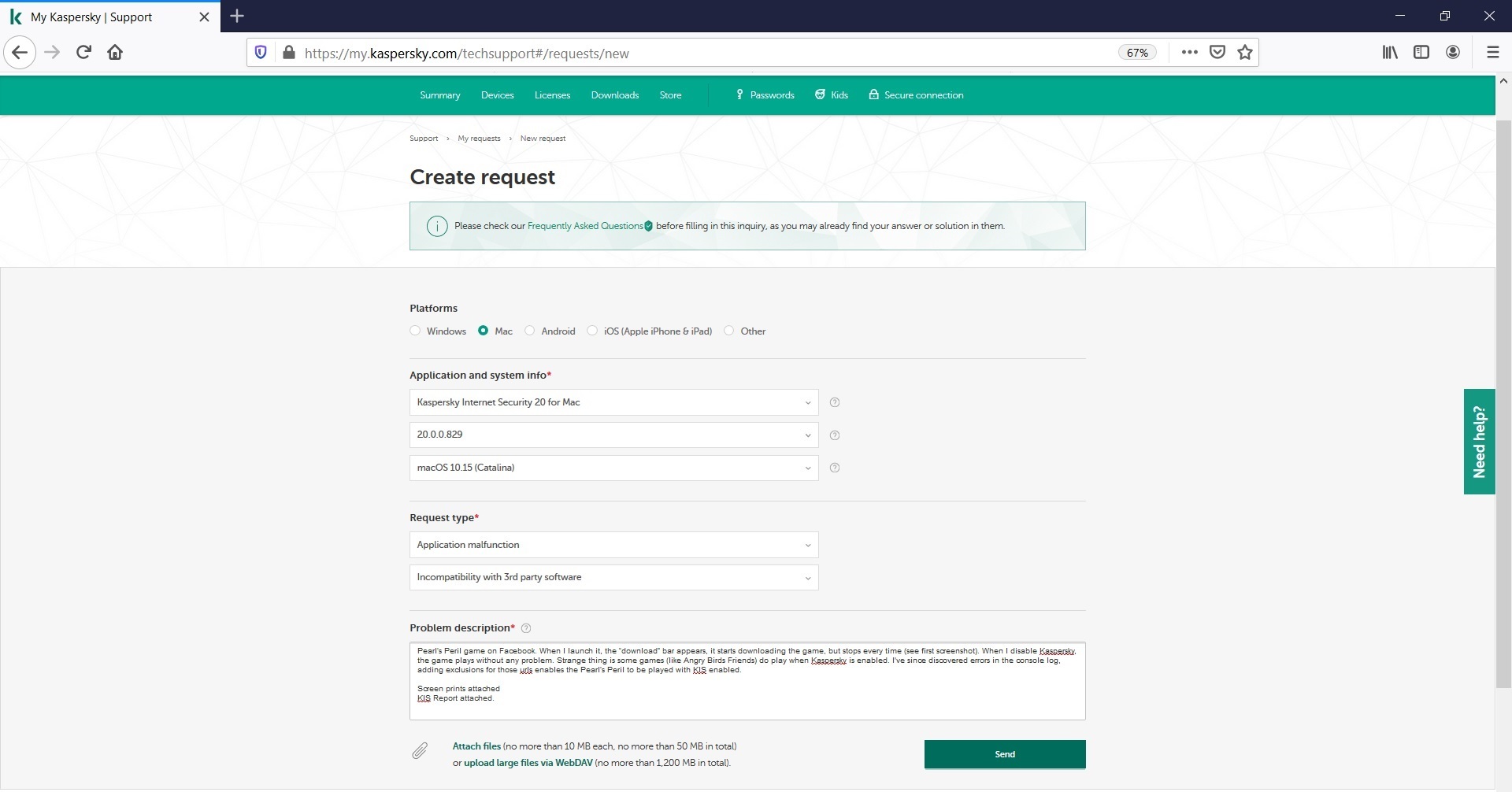Select the Android platform radio button

tap(530, 331)
